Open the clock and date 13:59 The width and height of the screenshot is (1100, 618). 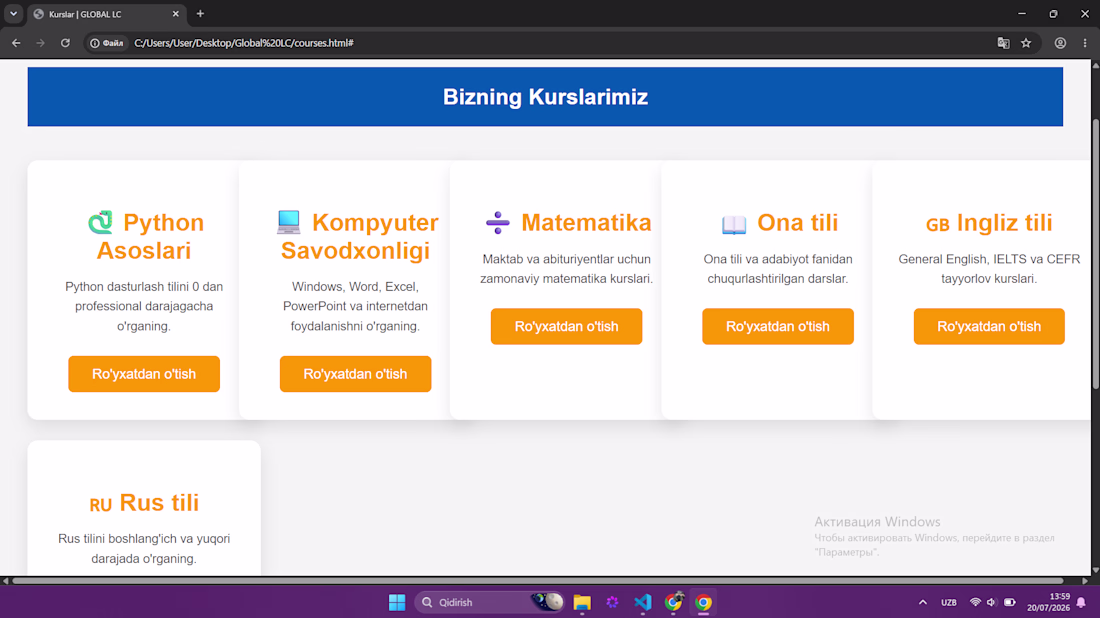tap(1048, 602)
